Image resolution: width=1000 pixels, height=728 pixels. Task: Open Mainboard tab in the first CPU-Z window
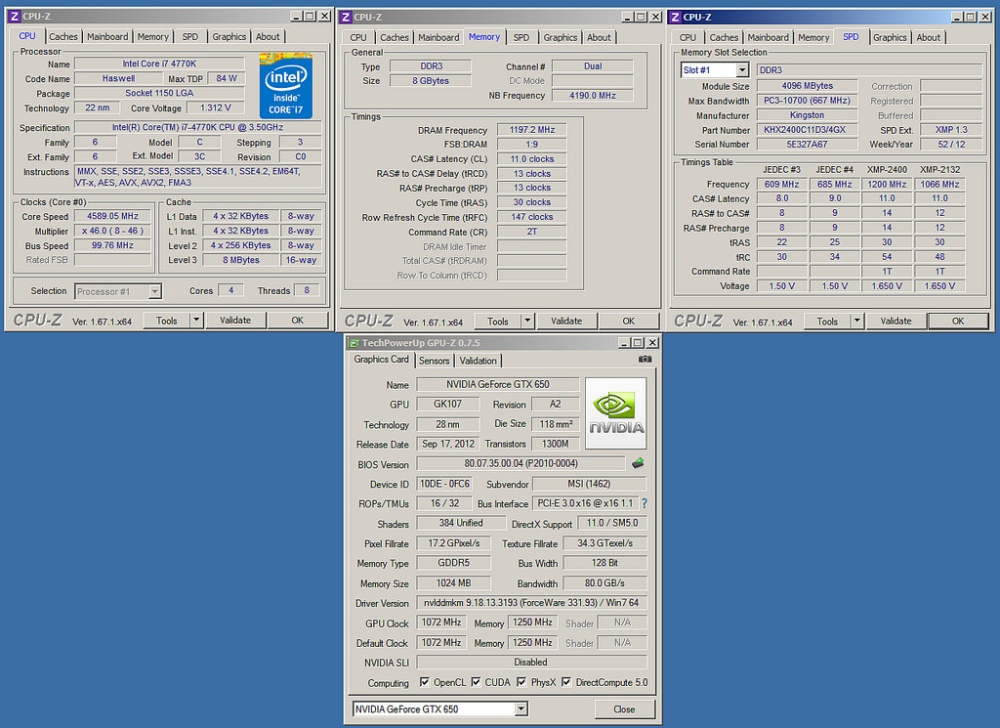pos(107,37)
